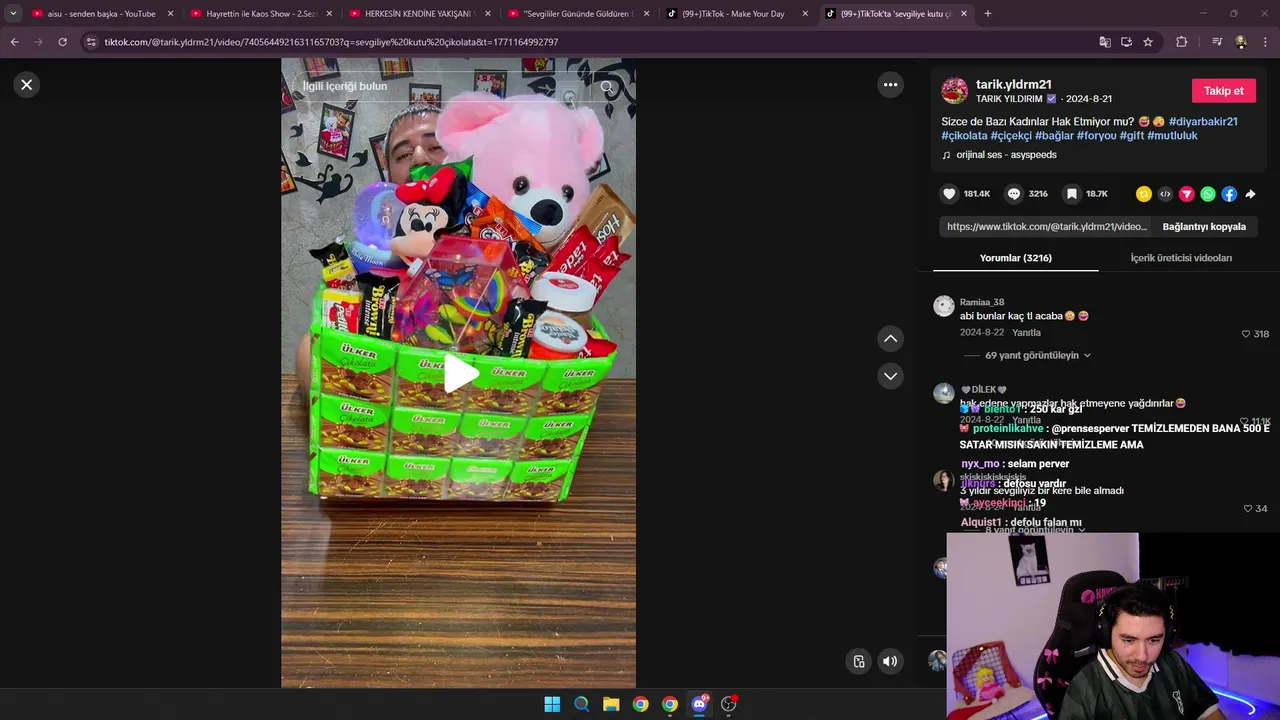The image size is (1280, 720).
Task: Open tab search dropdown arrow
Action: tap(13, 14)
